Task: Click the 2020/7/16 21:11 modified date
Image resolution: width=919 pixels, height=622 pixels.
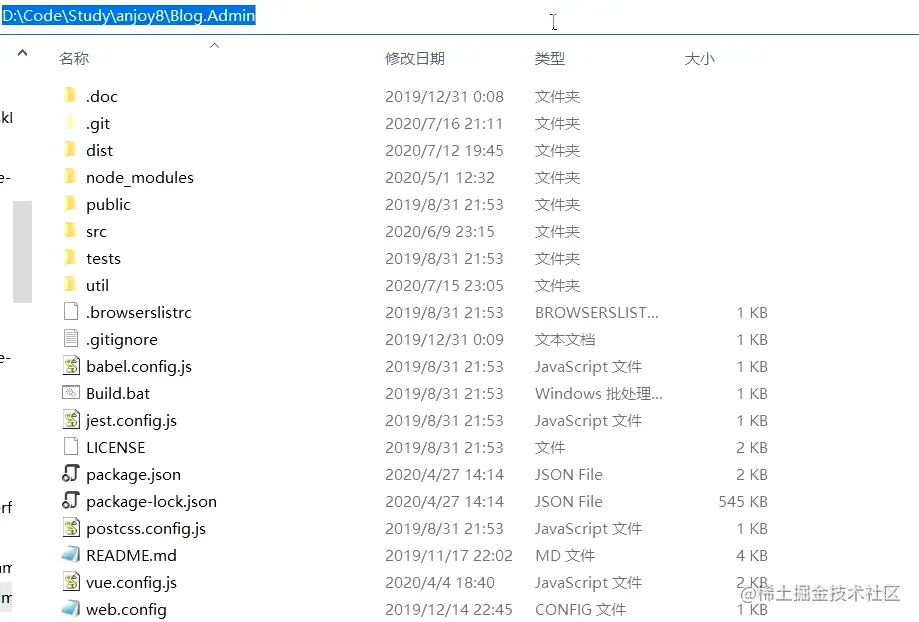Action: tap(444, 124)
